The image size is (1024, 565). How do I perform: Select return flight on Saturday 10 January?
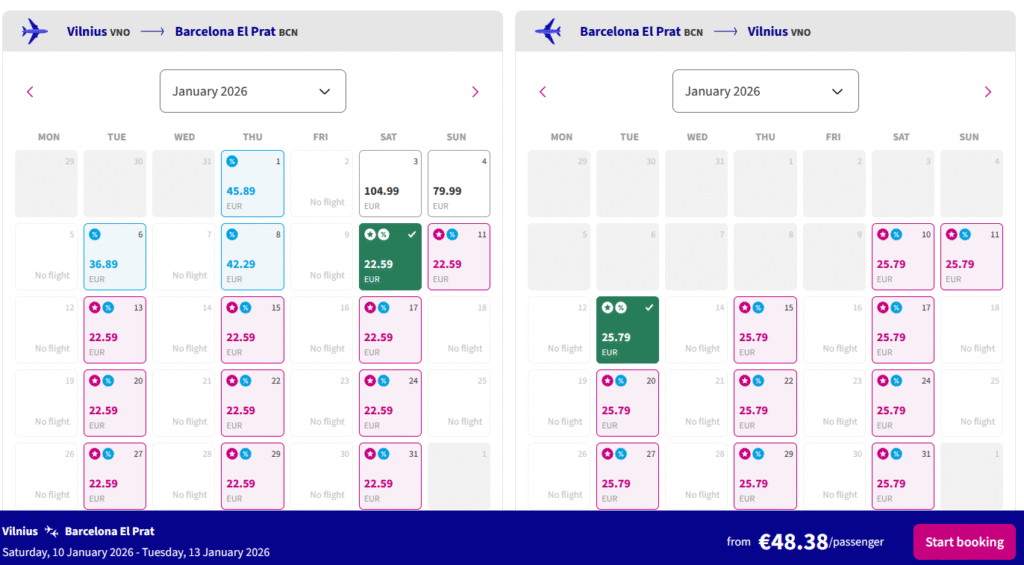(x=903, y=257)
